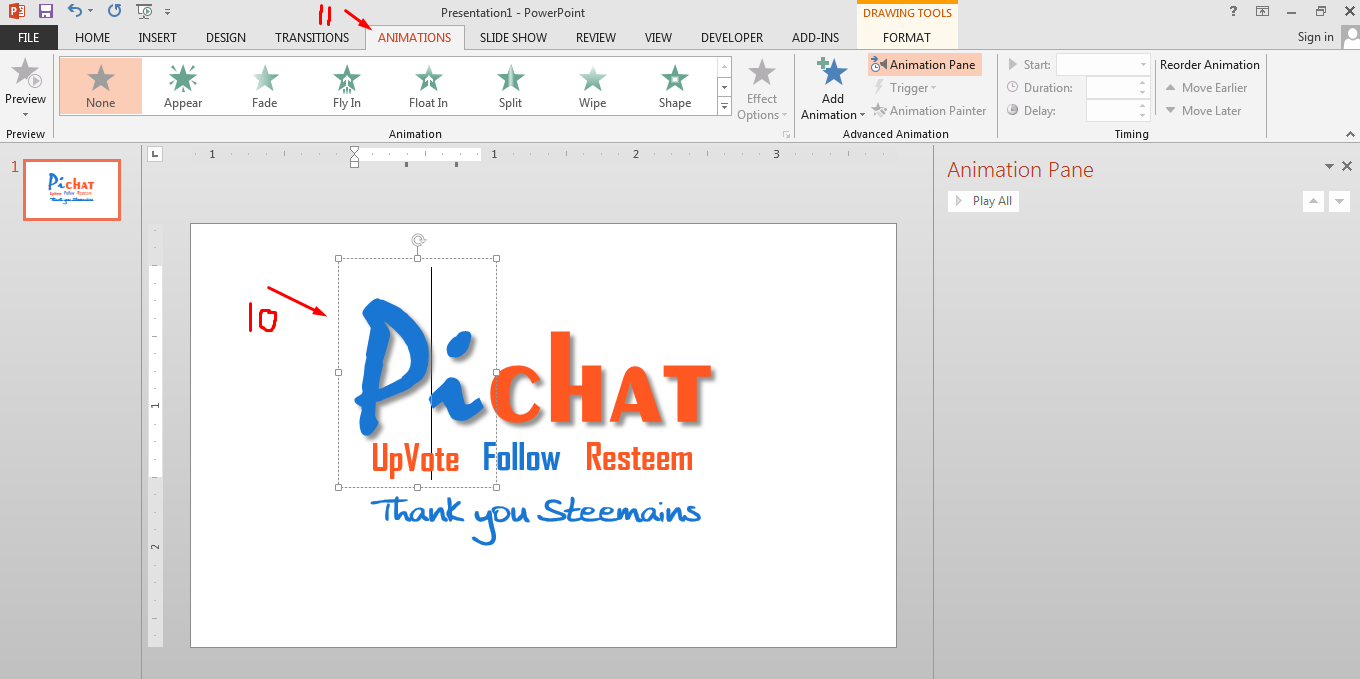Image resolution: width=1360 pixels, height=679 pixels.
Task: Switch to the TRANSITIONS tab
Action: click(312, 37)
